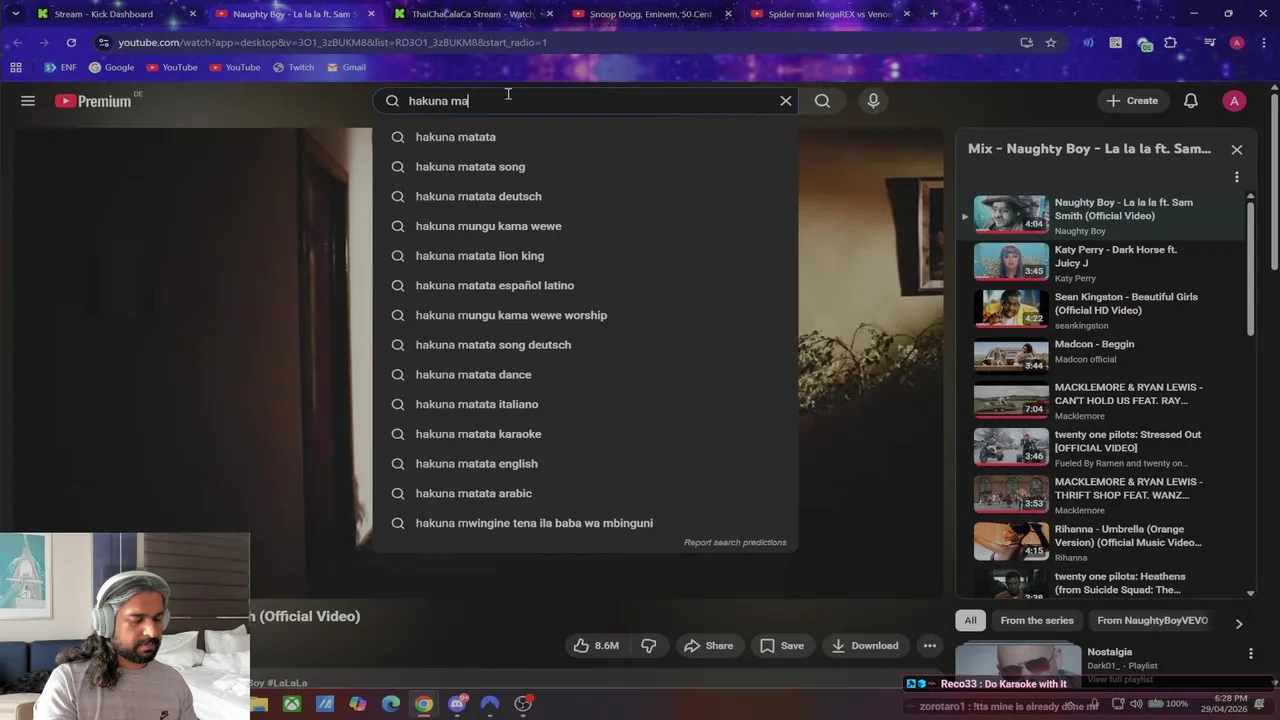Bookmark this page with the star
This screenshot has height=720, width=1280.
click(1051, 43)
